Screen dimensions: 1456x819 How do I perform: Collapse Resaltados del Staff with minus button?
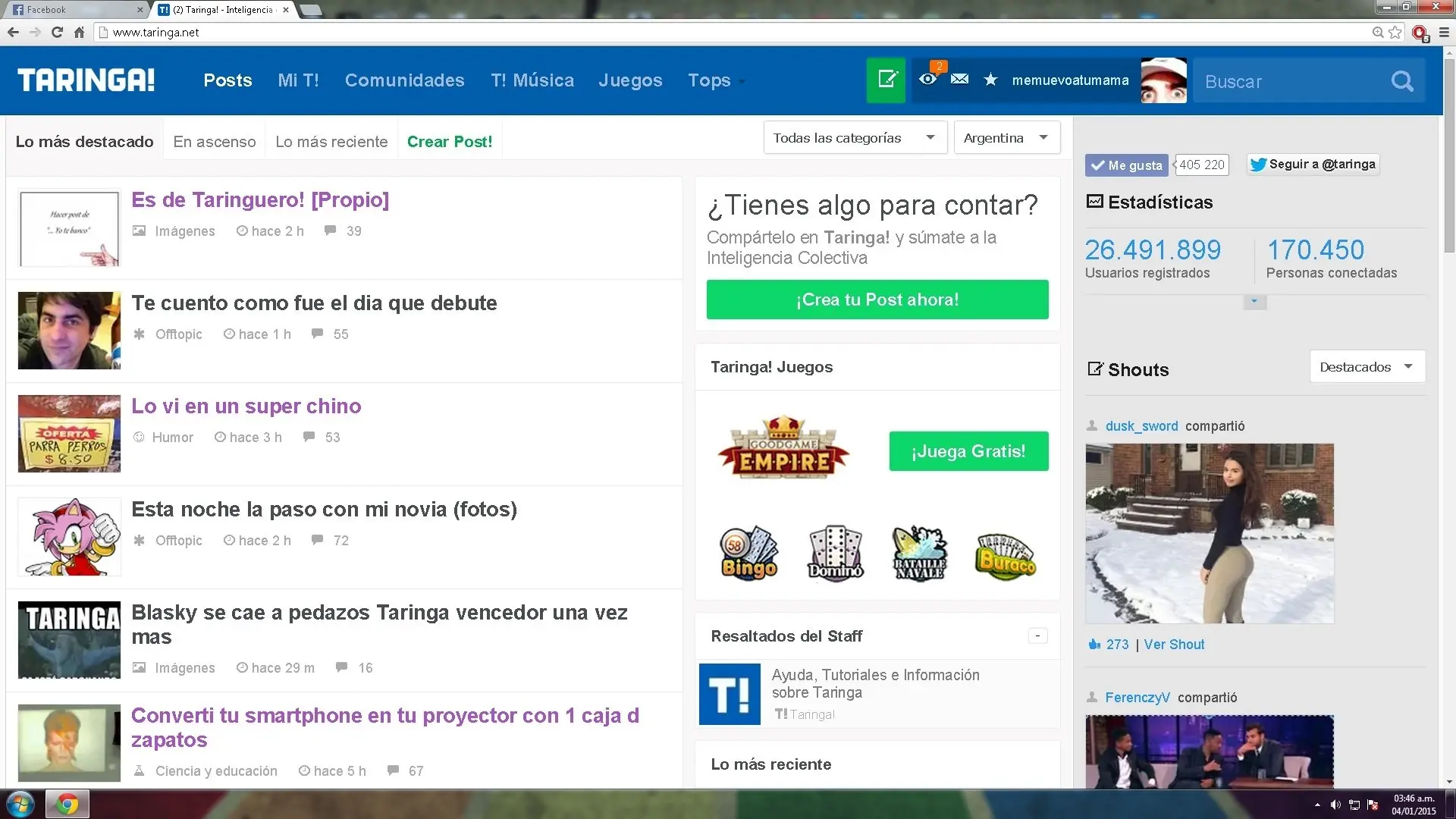(x=1037, y=635)
